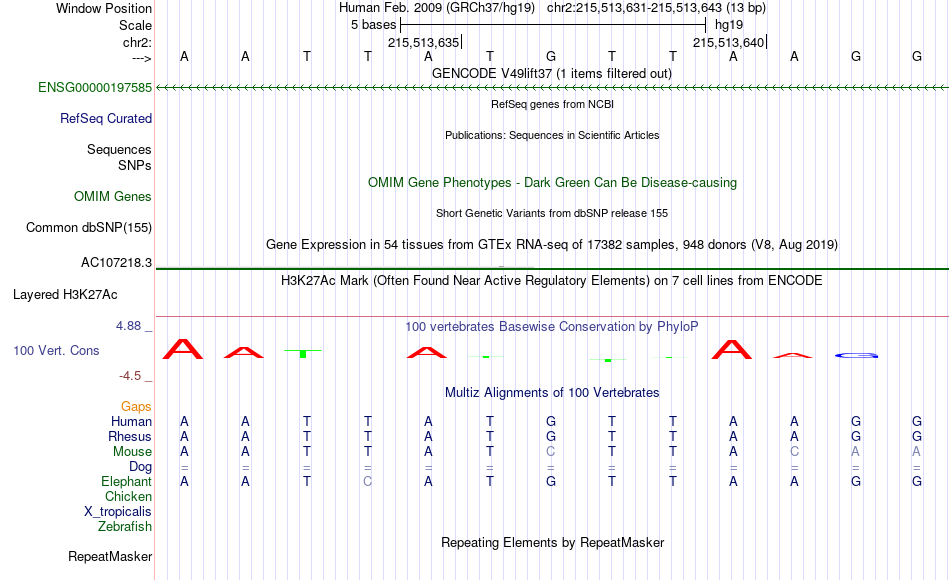The image size is (950, 580).
Task: Click the RepeatMasker track label
Action: (110, 556)
